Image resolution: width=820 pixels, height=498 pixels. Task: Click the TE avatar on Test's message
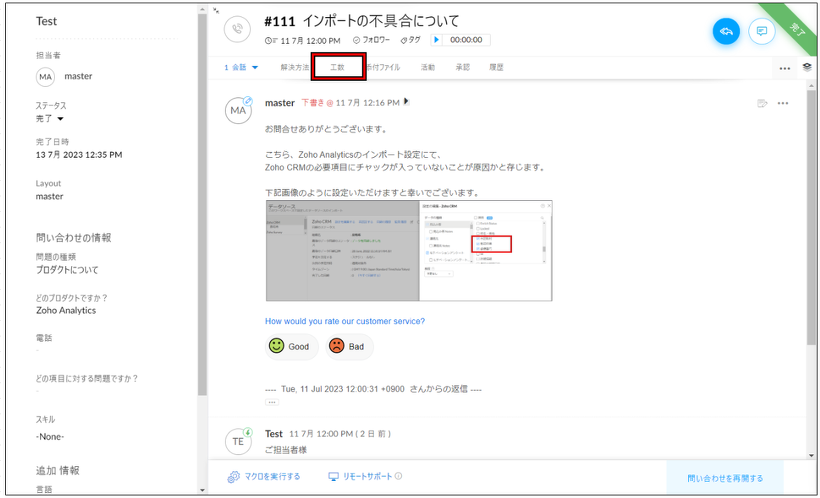click(238, 442)
